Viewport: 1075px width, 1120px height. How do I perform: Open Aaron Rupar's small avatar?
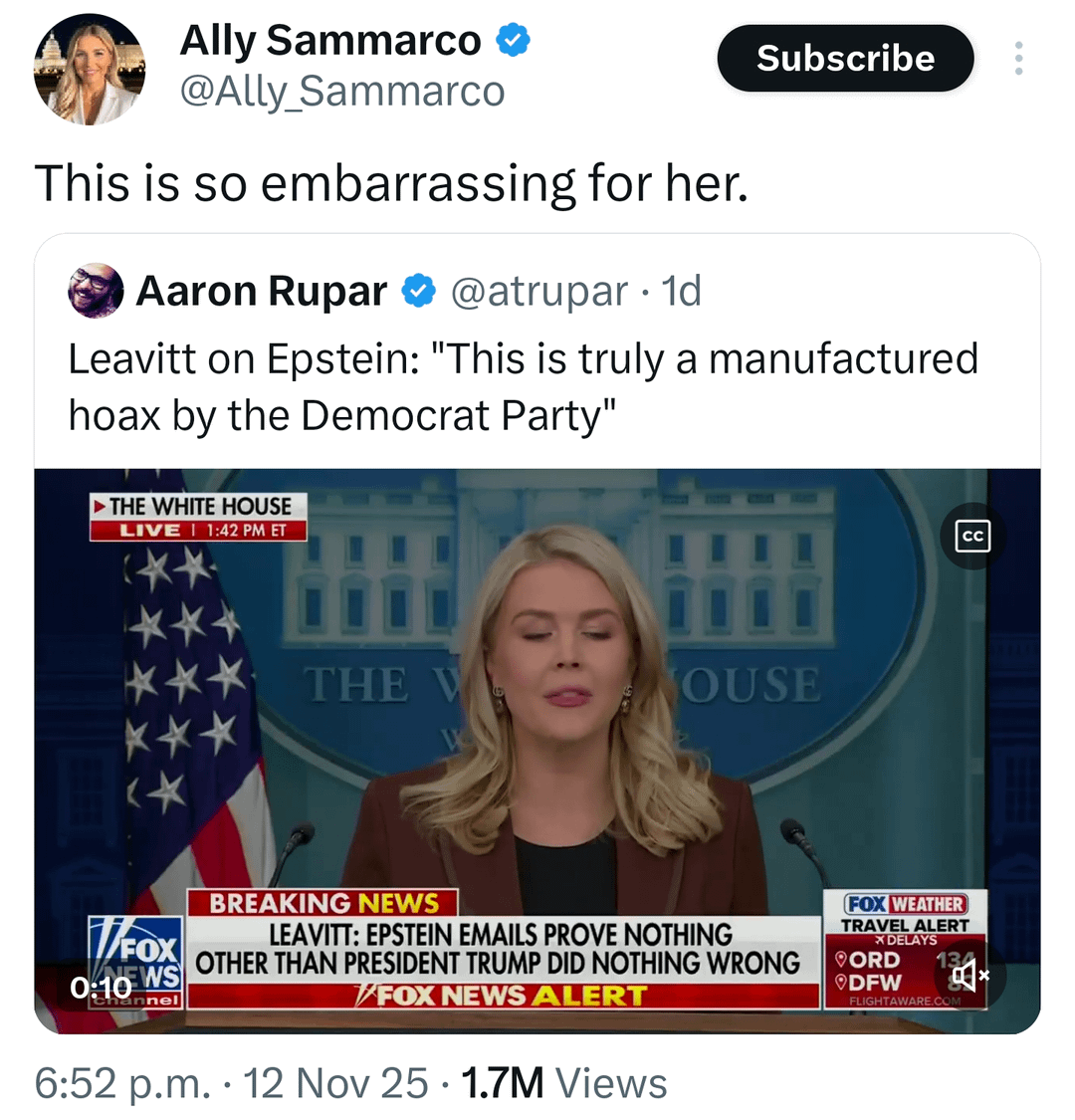(x=96, y=291)
